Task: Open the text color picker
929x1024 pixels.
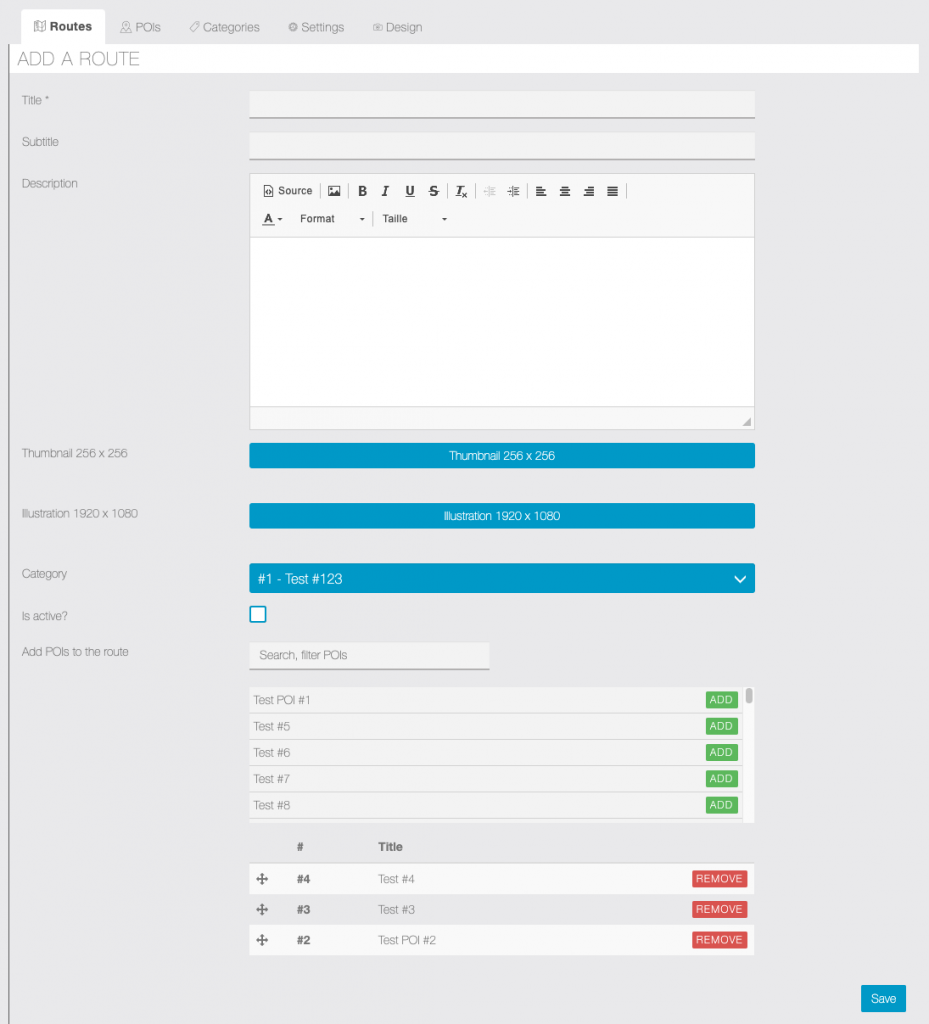Action: pyautogui.click(x=273, y=219)
